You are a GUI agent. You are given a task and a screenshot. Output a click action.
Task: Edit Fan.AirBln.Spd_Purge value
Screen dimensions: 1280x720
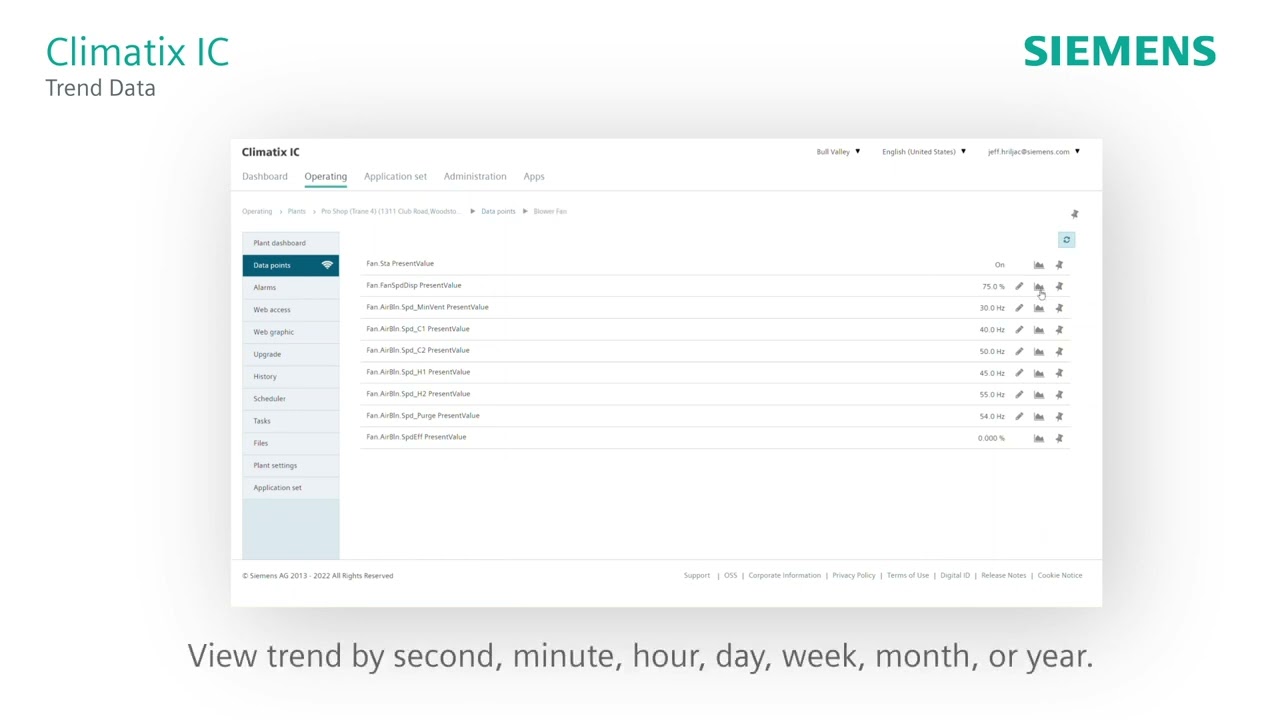pyautogui.click(x=1019, y=416)
